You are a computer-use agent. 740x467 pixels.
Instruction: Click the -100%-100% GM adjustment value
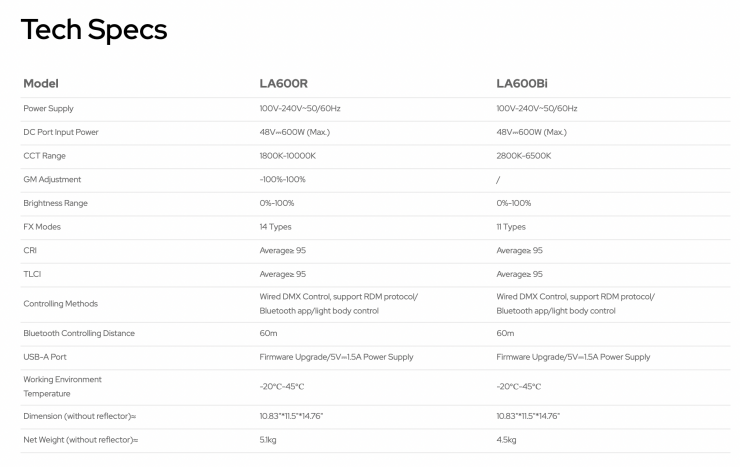pos(282,180)
